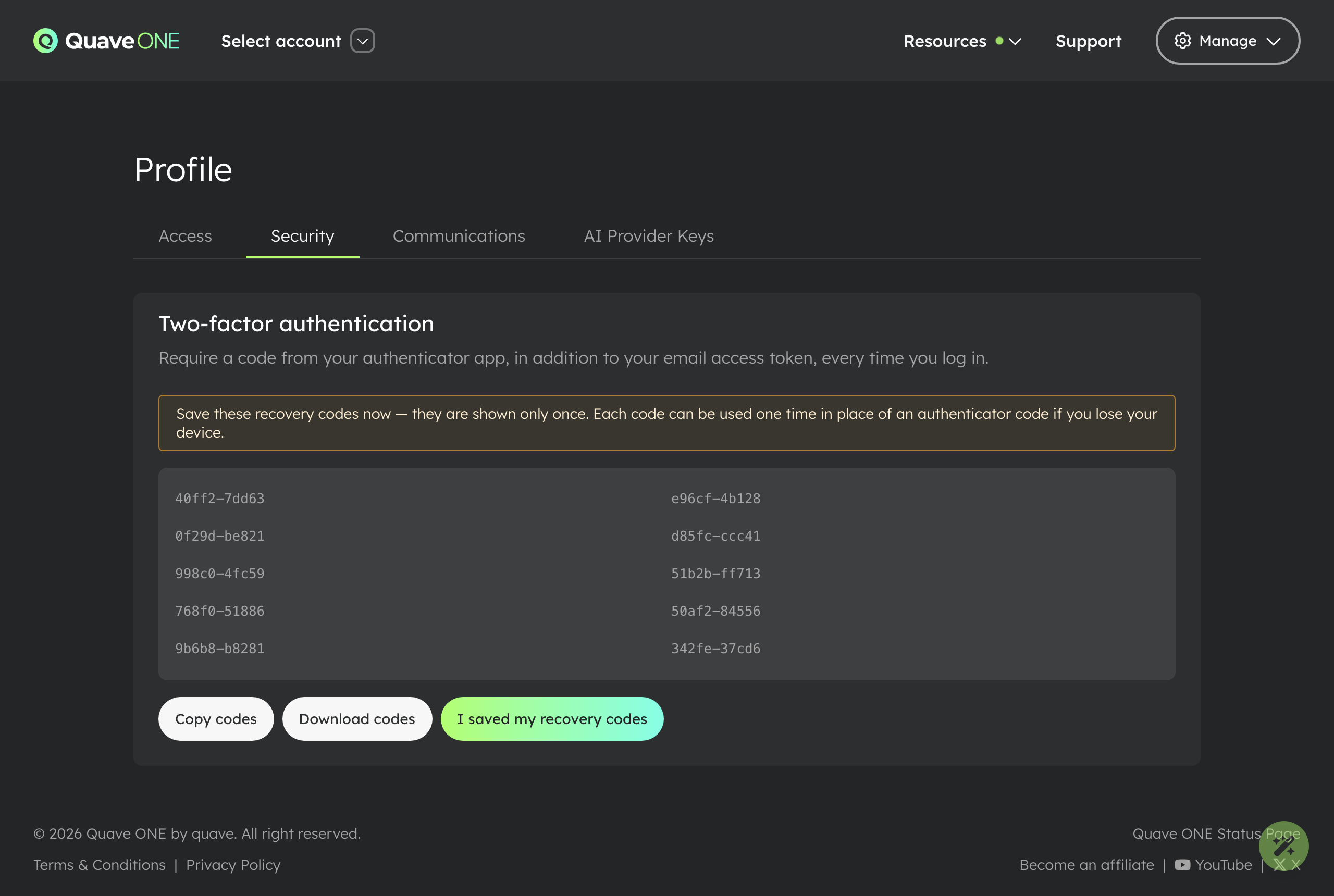Select recovery code 50af2-84556
This screenshot has width=1334, height=896.
(x=715, y=611)
